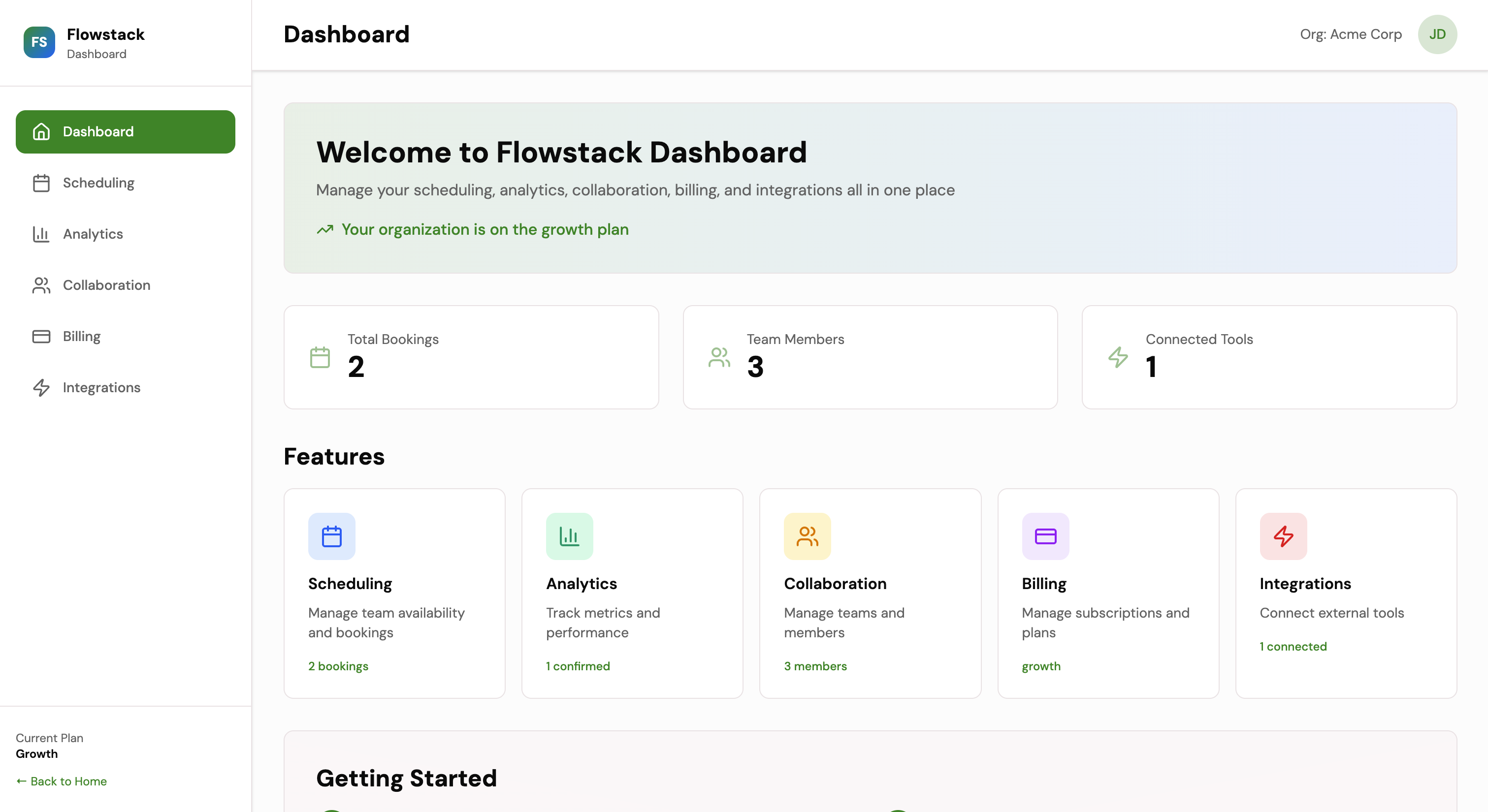Open the Dashboard sidebar menu item

click(x=126, y=132)
